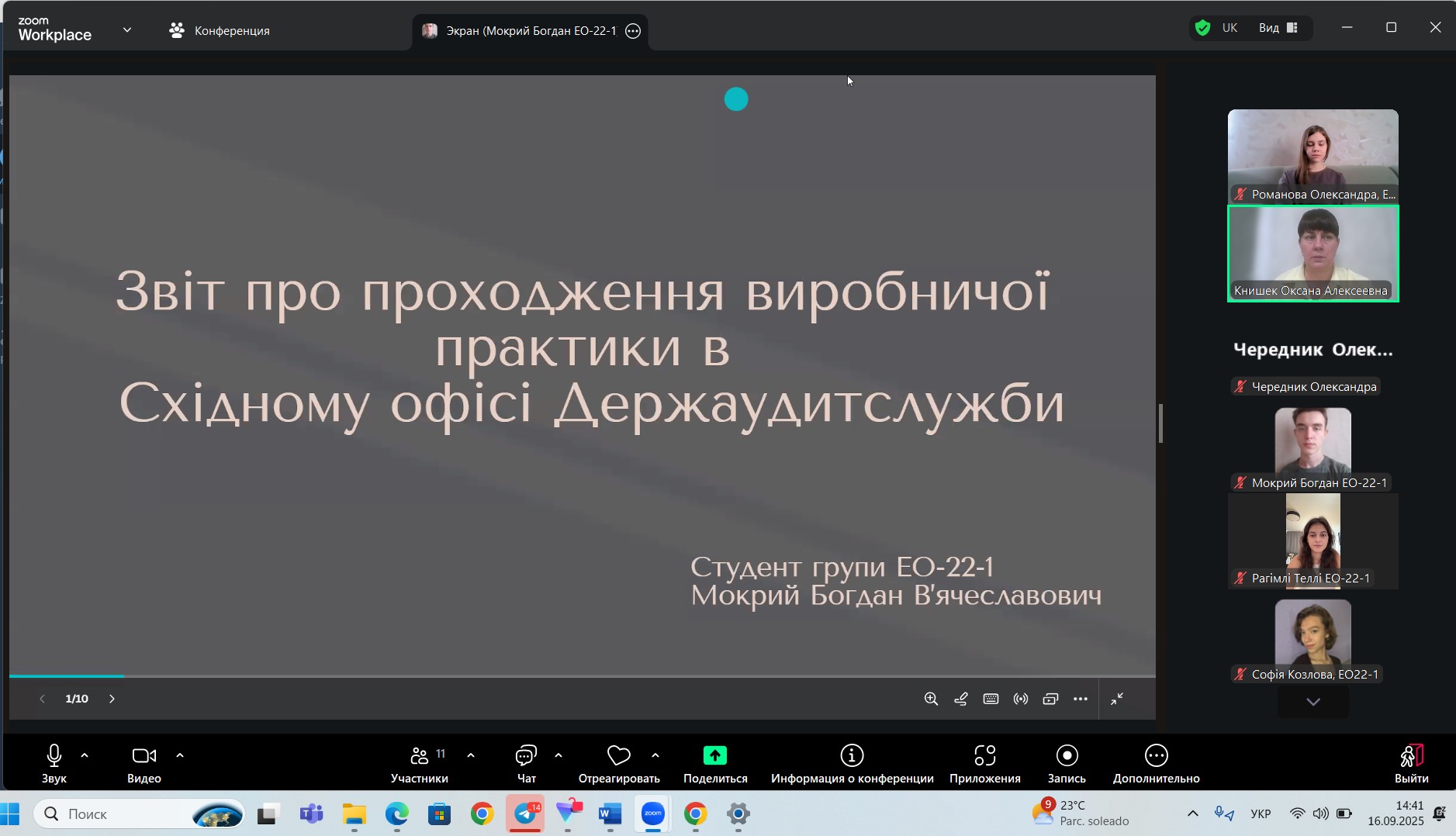The height and width of the screenshot is (836, 1456).
Task: Go to next slide arrow
Action: (x=112, y=699)
